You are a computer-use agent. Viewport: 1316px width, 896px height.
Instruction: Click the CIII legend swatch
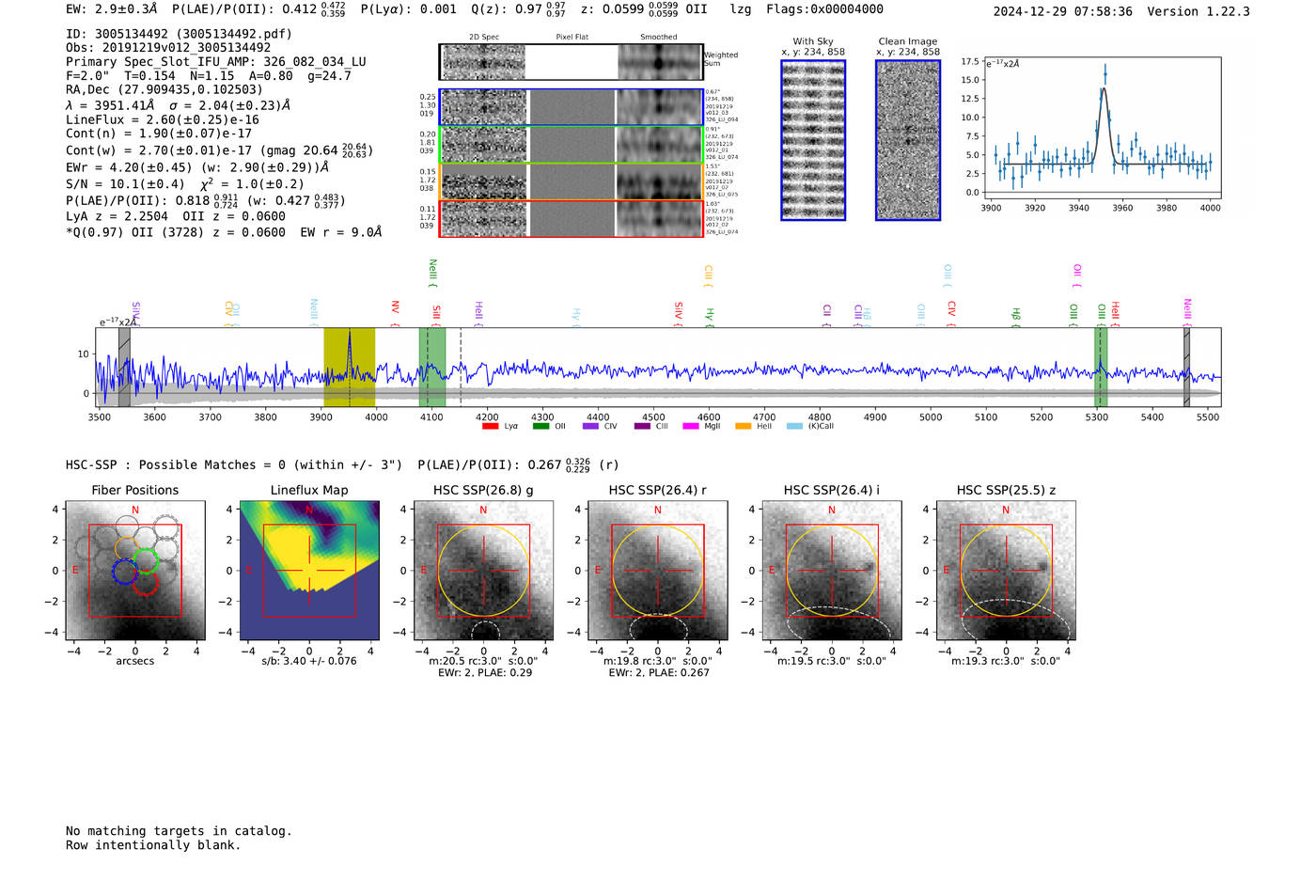(x=642, y=426)
